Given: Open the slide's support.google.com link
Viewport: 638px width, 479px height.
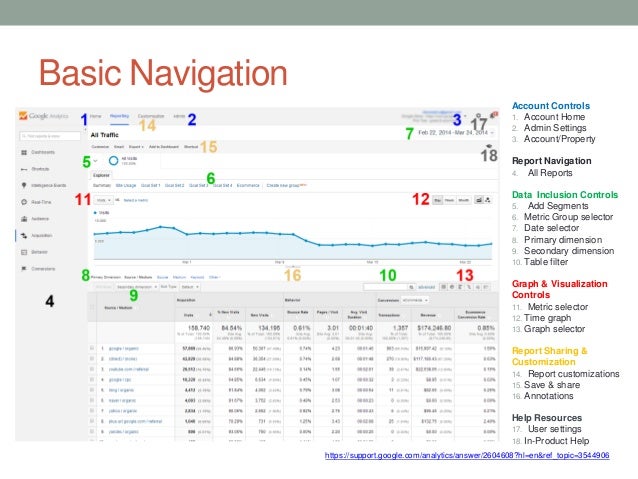Looking at the screenshot, I should (467, 455).
